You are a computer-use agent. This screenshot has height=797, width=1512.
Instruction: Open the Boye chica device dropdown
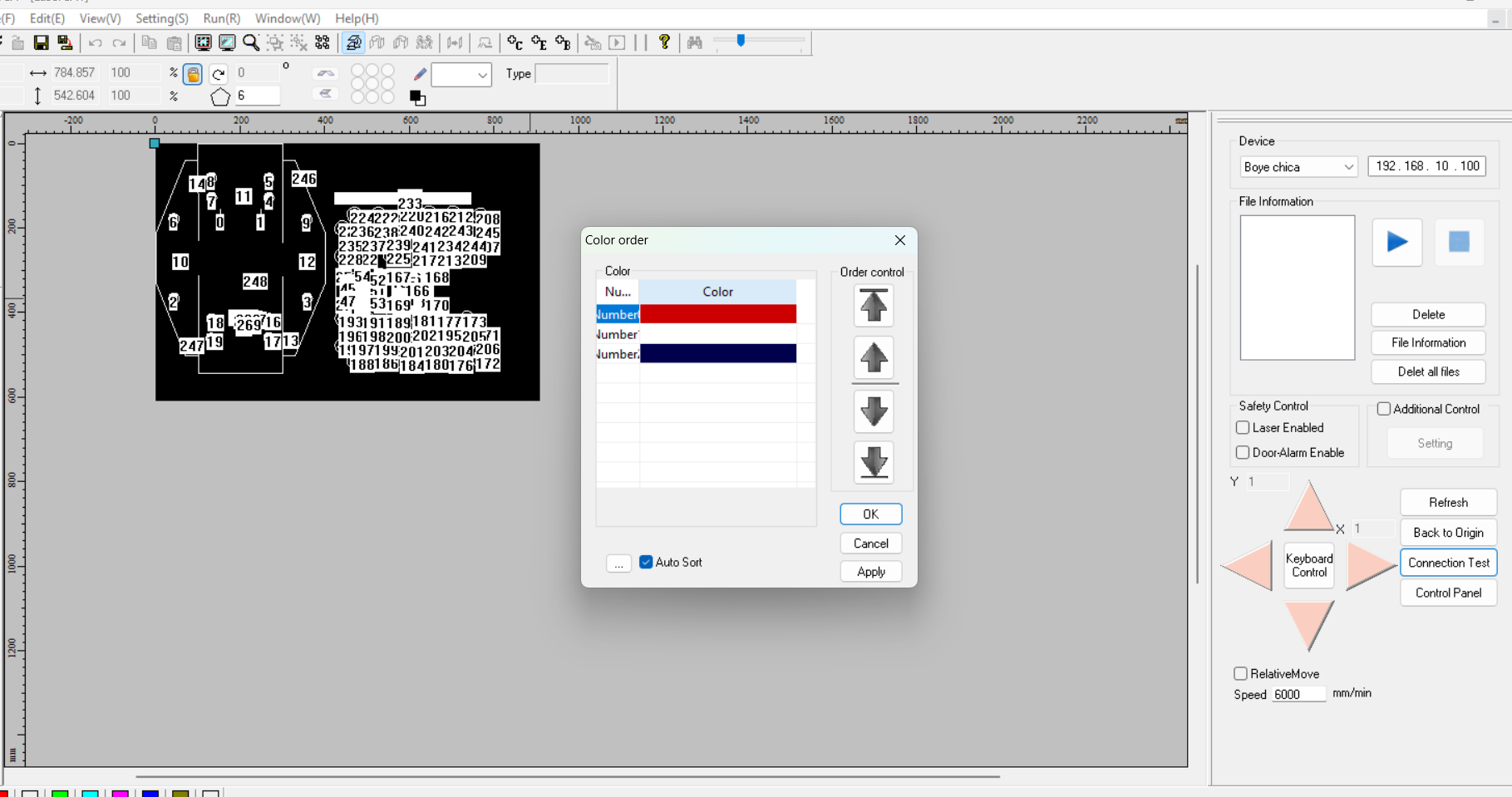point(1298,167)
